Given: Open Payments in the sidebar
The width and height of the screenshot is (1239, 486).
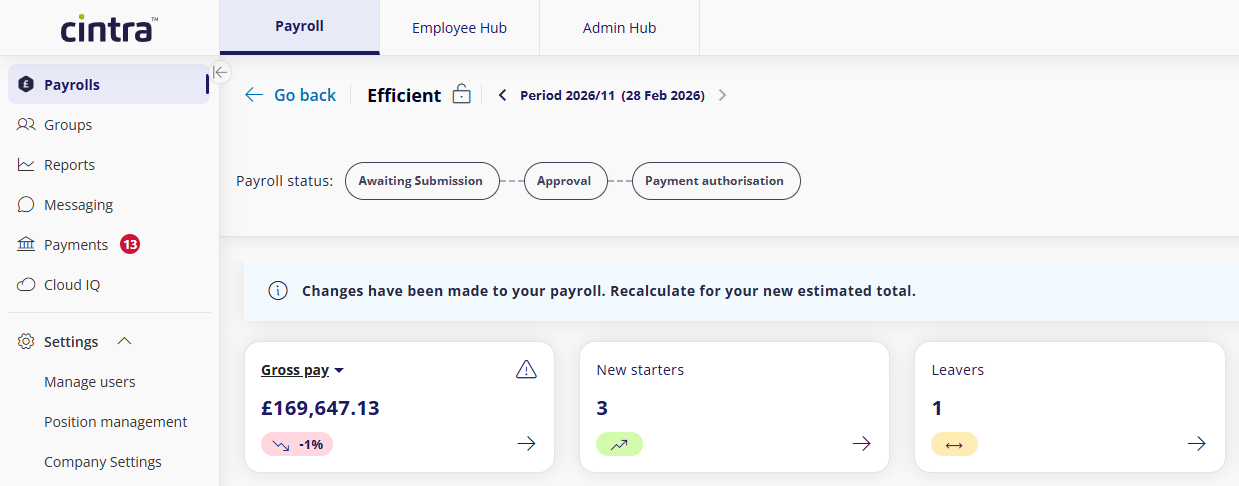Looking at the screenshot, I should pos(76,245).
